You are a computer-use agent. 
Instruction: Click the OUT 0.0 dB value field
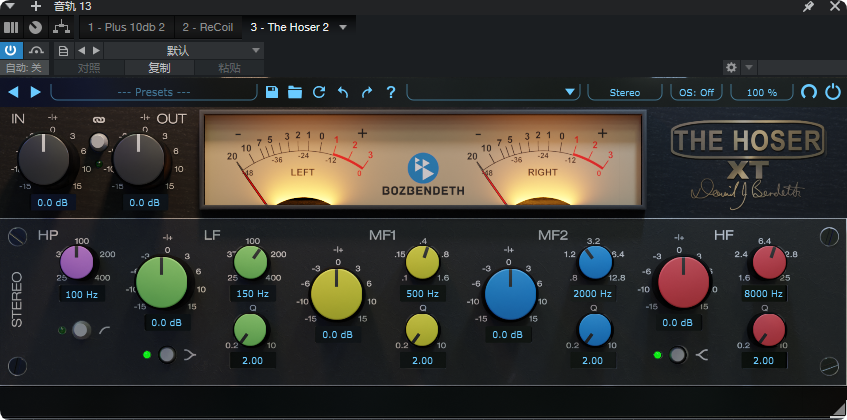(x=144, y=203)
